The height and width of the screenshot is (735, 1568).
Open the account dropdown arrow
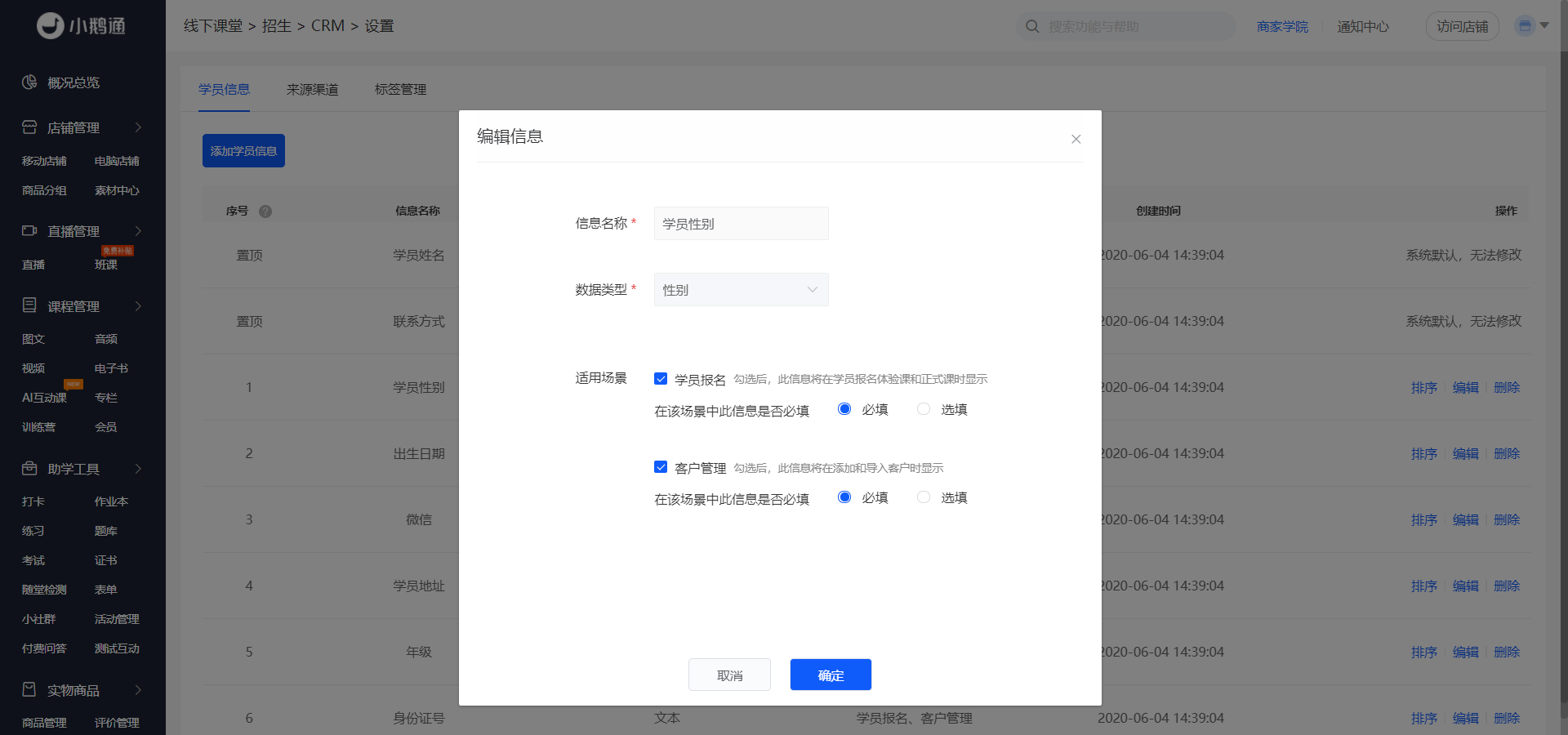click(1544, 25)
